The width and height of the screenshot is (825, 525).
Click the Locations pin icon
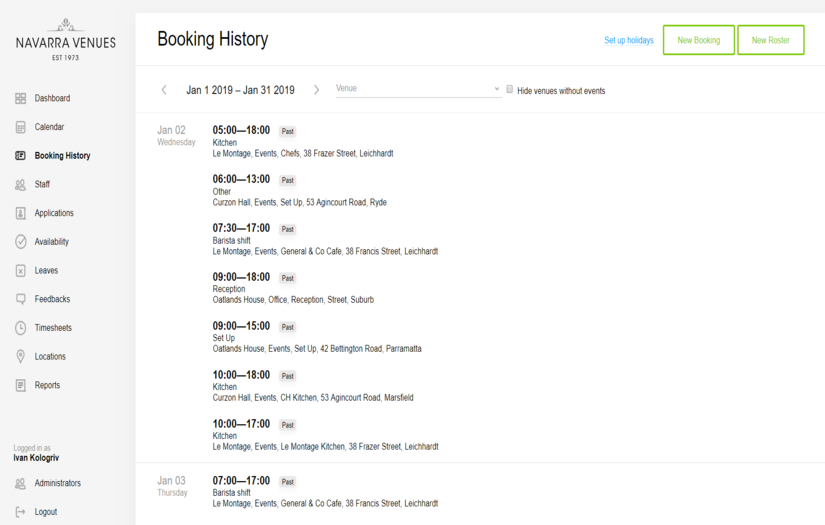tap(21, 357)
